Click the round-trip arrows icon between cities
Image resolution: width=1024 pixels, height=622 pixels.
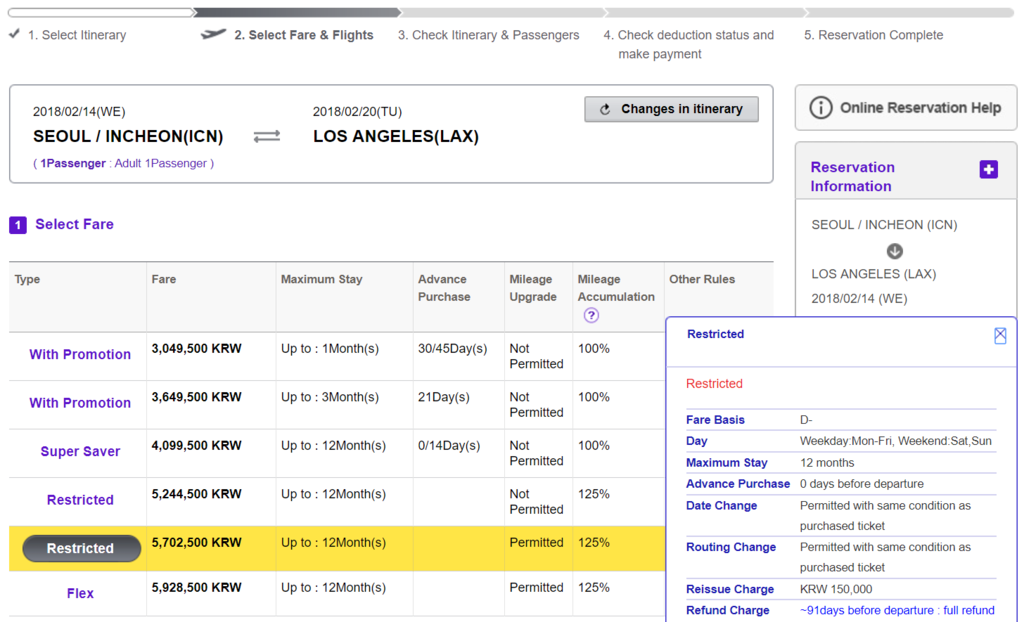(x=267, y=136)
